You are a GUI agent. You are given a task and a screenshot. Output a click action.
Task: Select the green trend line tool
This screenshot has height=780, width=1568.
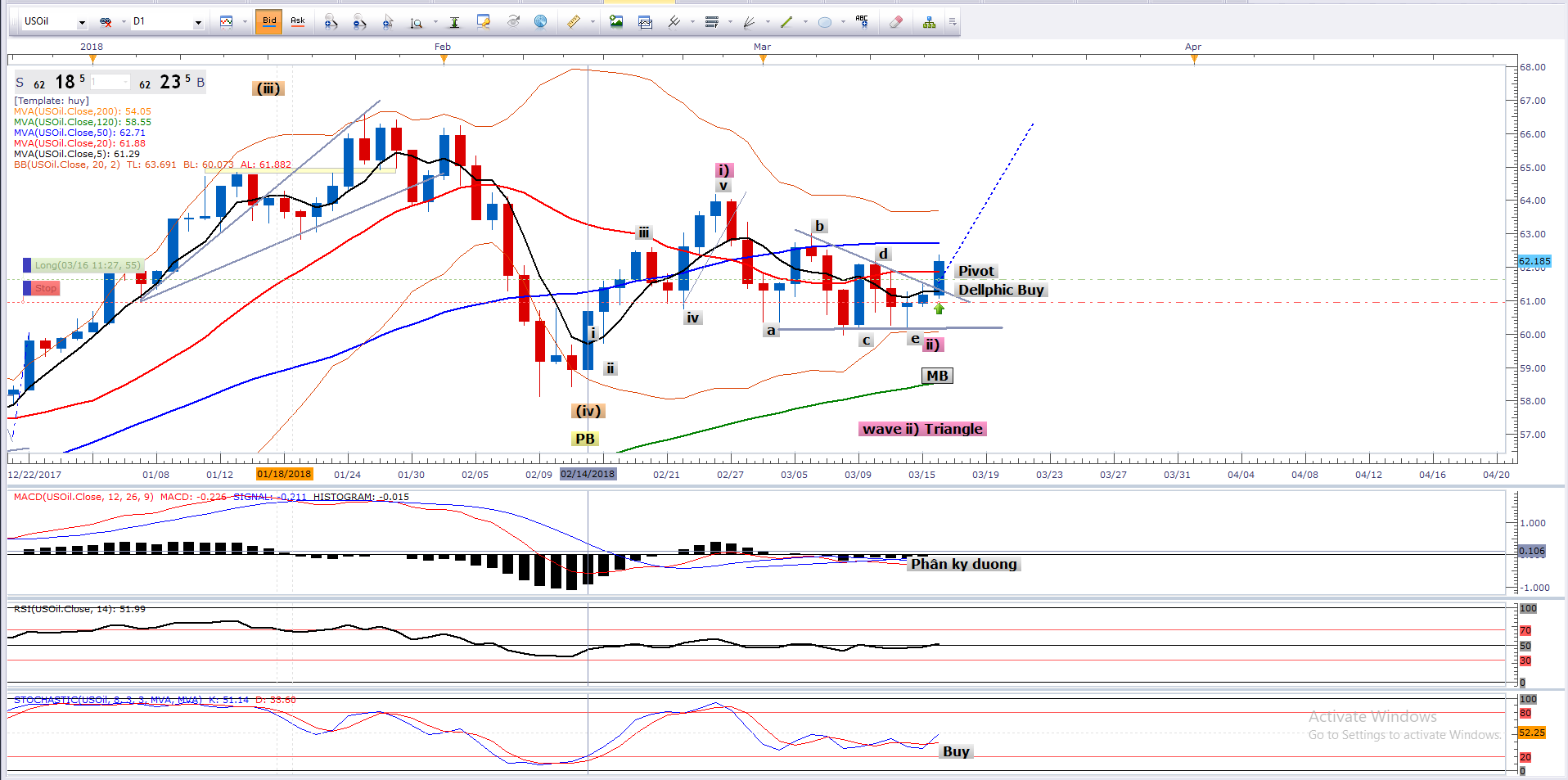tap(786, 22)
